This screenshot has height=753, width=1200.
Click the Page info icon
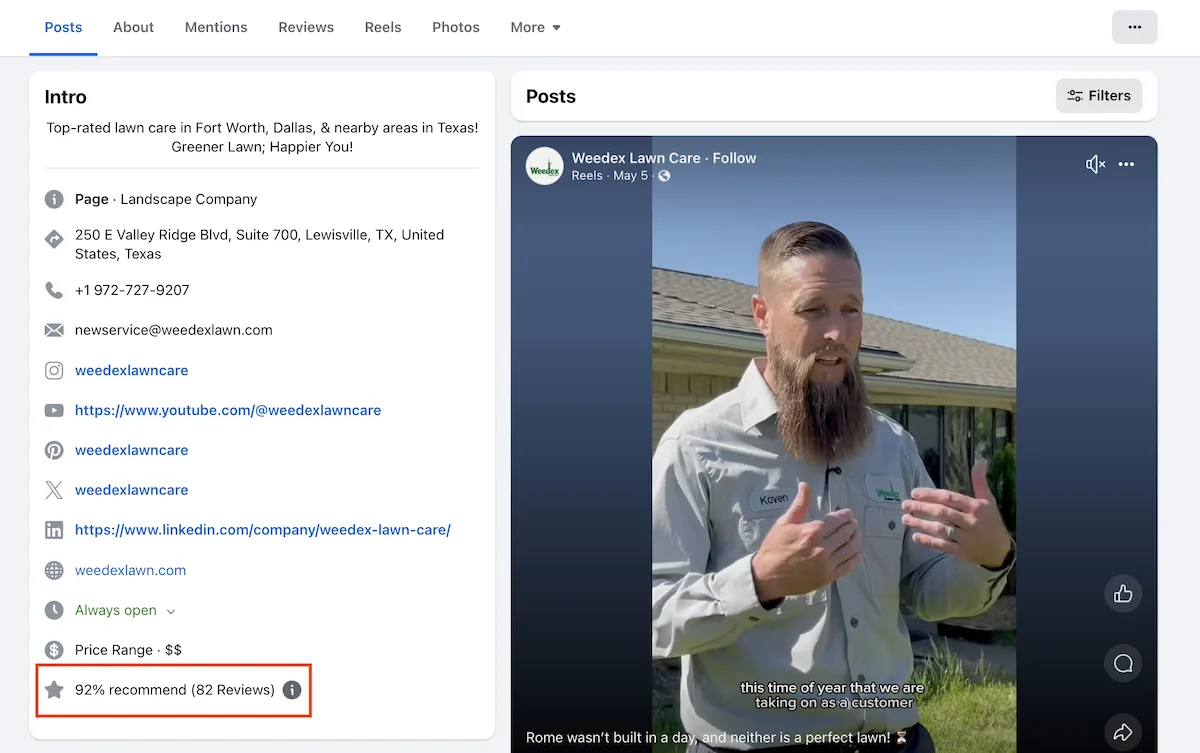(54, 199)
